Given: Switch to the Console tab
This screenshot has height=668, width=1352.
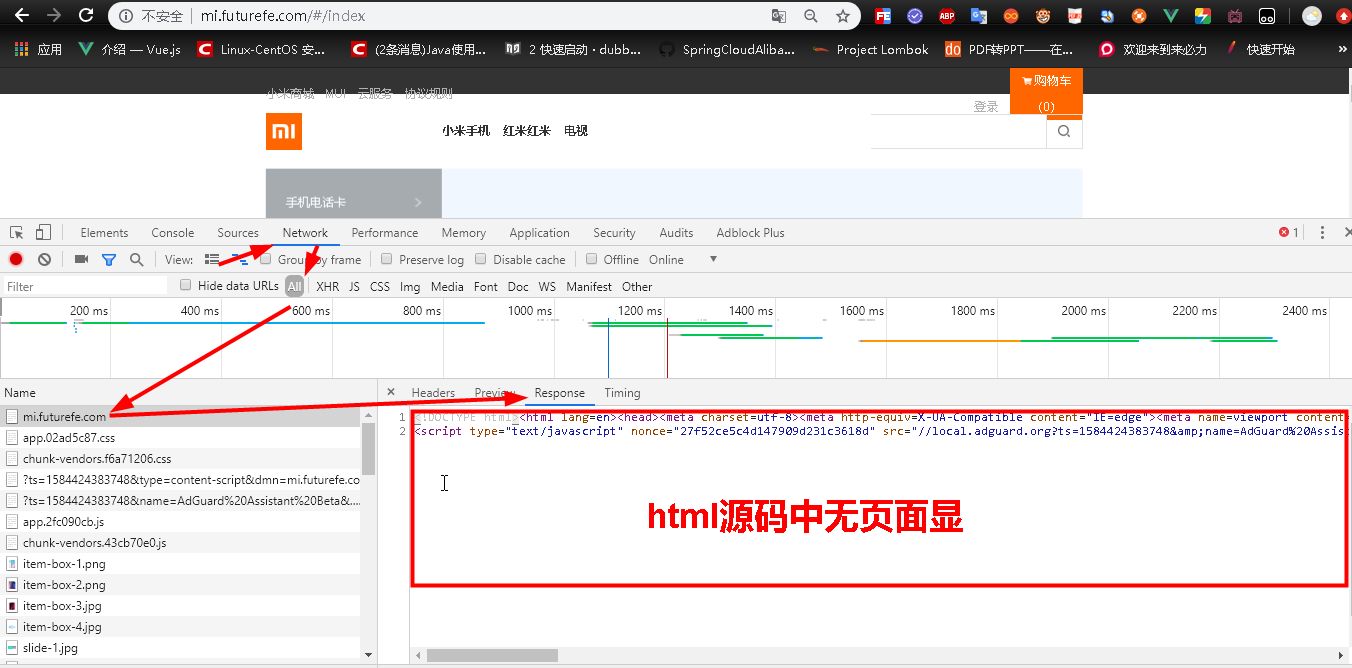Looking at the screenshot, I should tap(172, 232).
